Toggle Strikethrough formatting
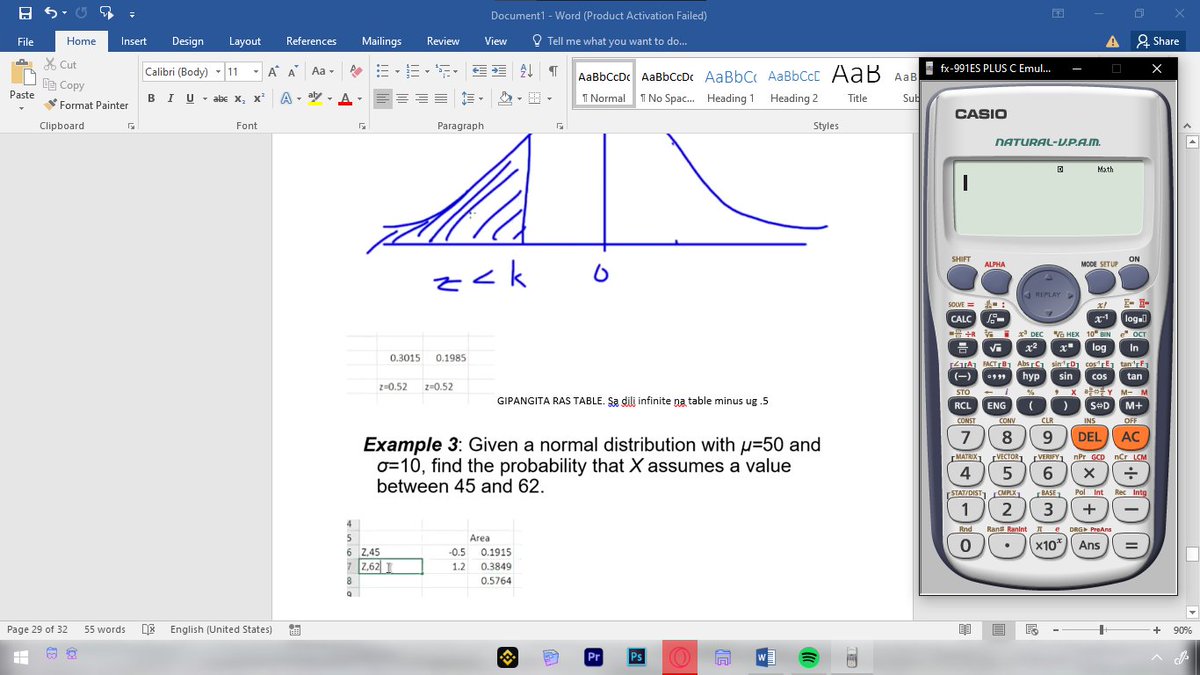 (222, 98)
